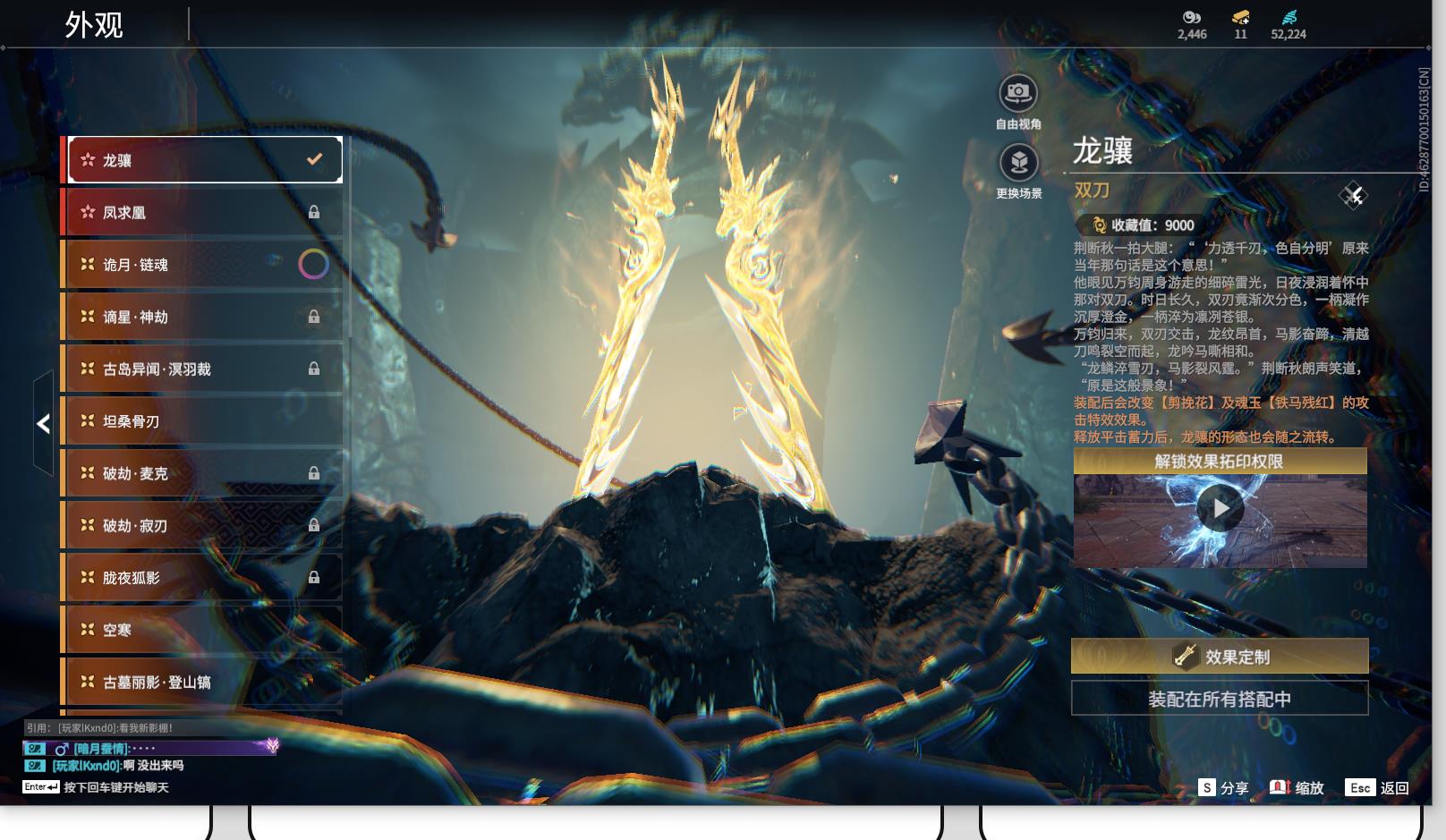Click the wrench icon on 效果定制
Screen dimensions: 1446x840
tap(1186, 656)
